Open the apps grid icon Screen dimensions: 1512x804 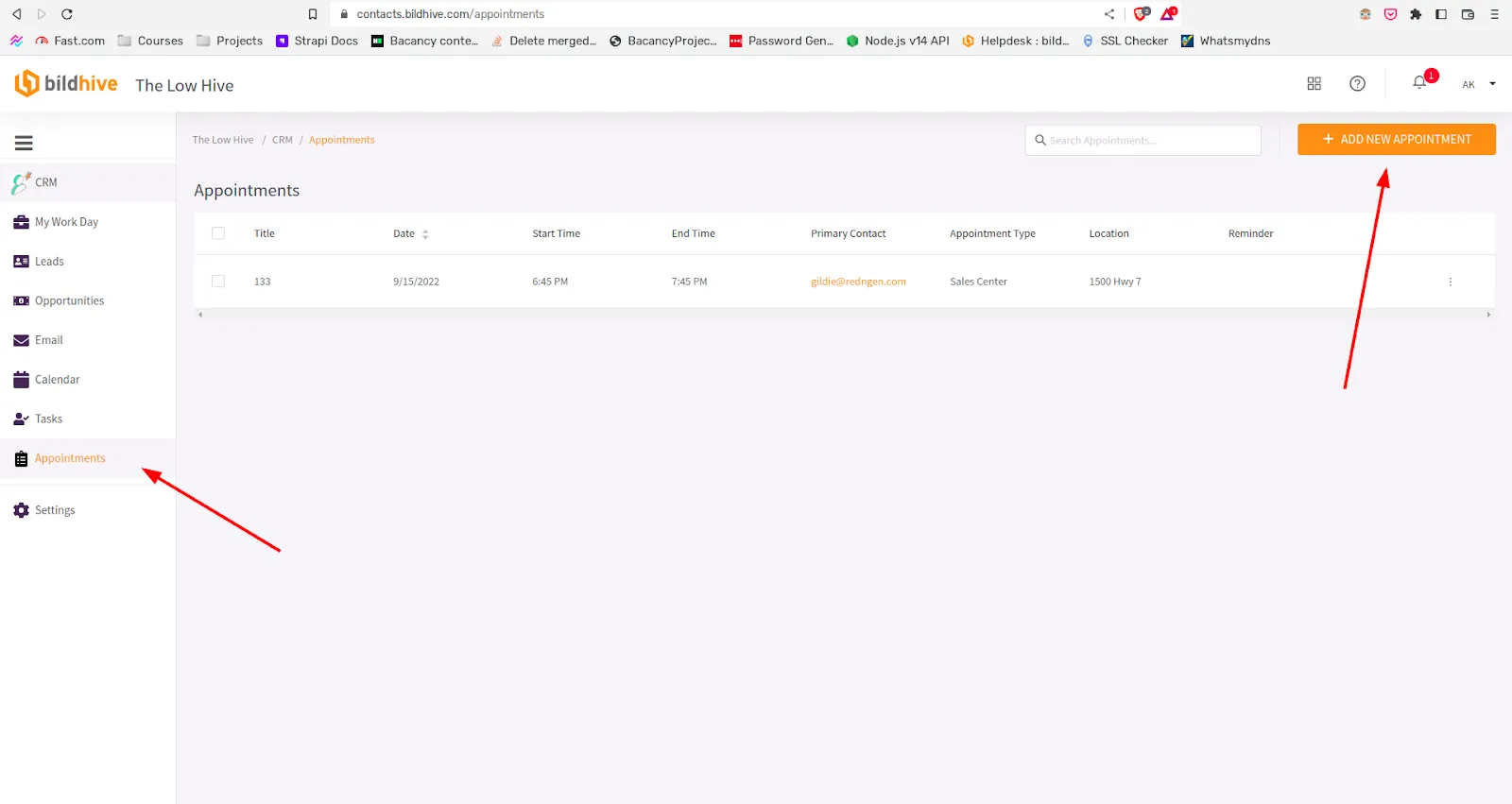click(x=1314, y=83)
